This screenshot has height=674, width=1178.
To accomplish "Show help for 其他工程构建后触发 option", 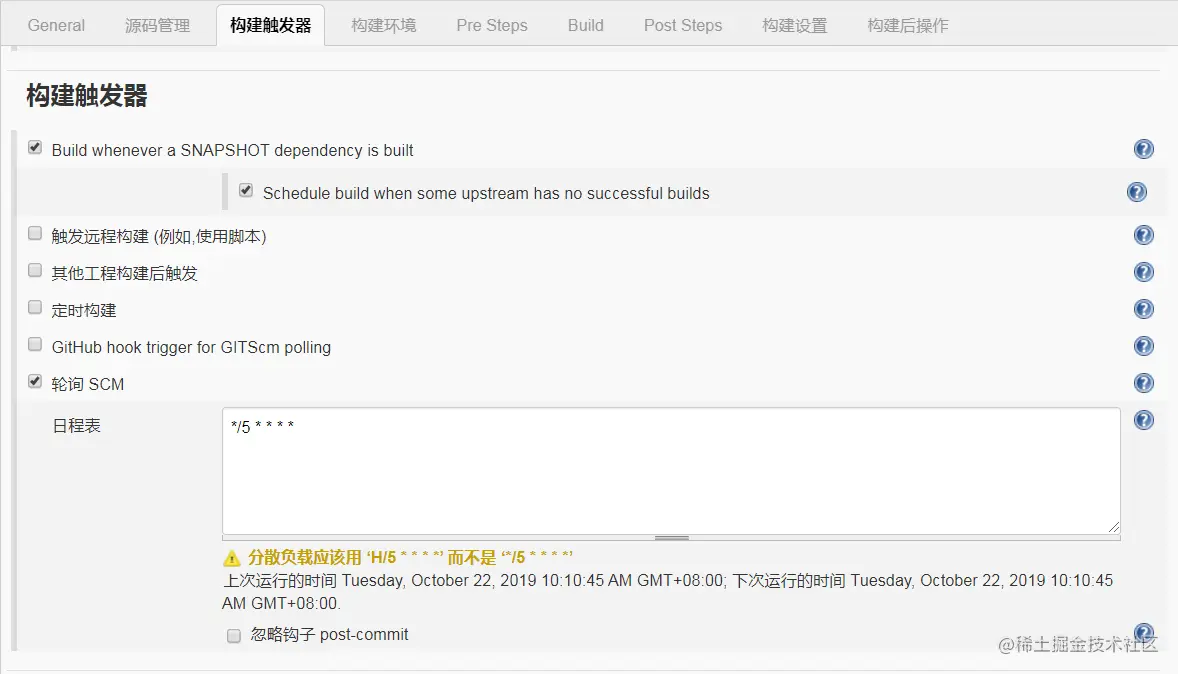I will click(1143, 272).
